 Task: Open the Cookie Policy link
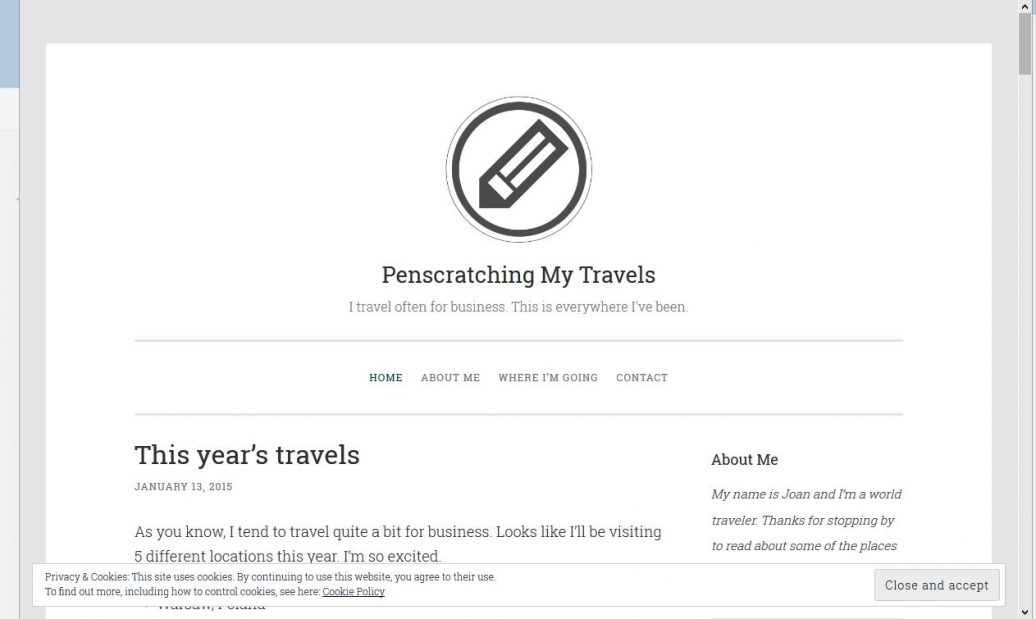click(x=353, y=592)
